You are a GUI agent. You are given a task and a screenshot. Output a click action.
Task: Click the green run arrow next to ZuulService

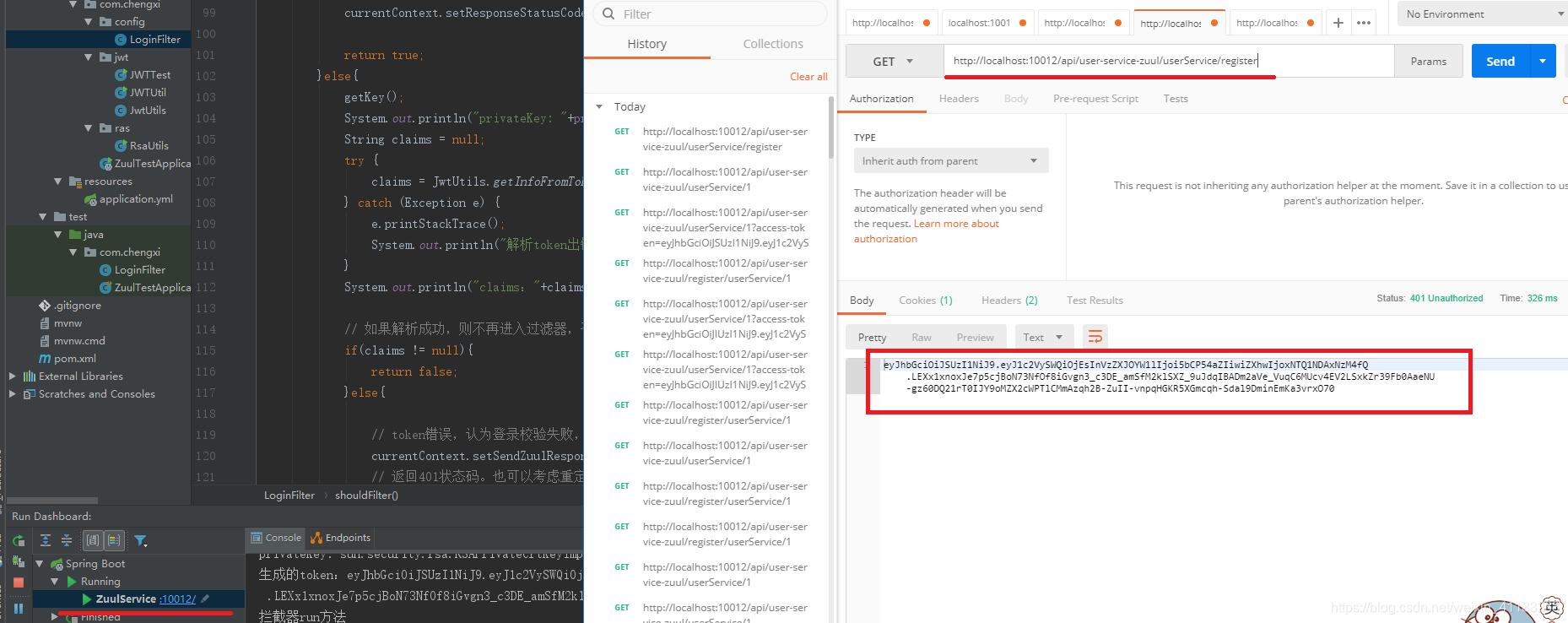[x=87, y=599]
